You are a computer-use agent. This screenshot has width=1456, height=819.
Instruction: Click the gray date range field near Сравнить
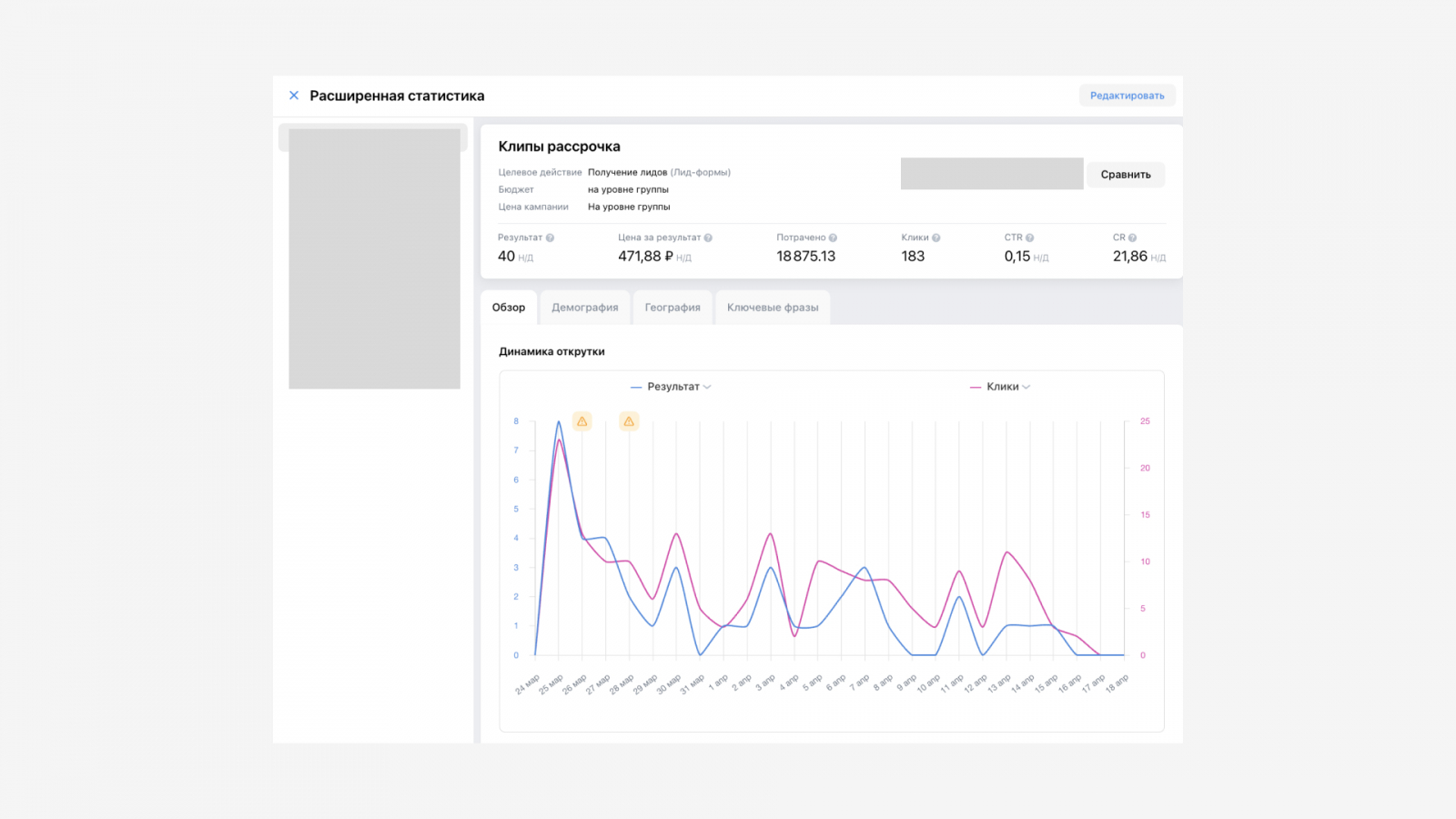tap(991, 174)
